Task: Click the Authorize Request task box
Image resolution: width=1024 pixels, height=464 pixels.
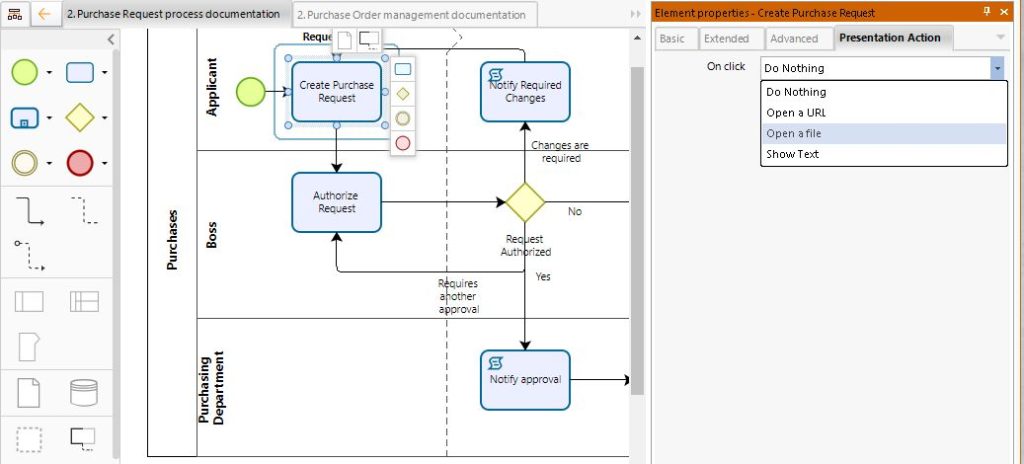Action: tap(336, 202)
